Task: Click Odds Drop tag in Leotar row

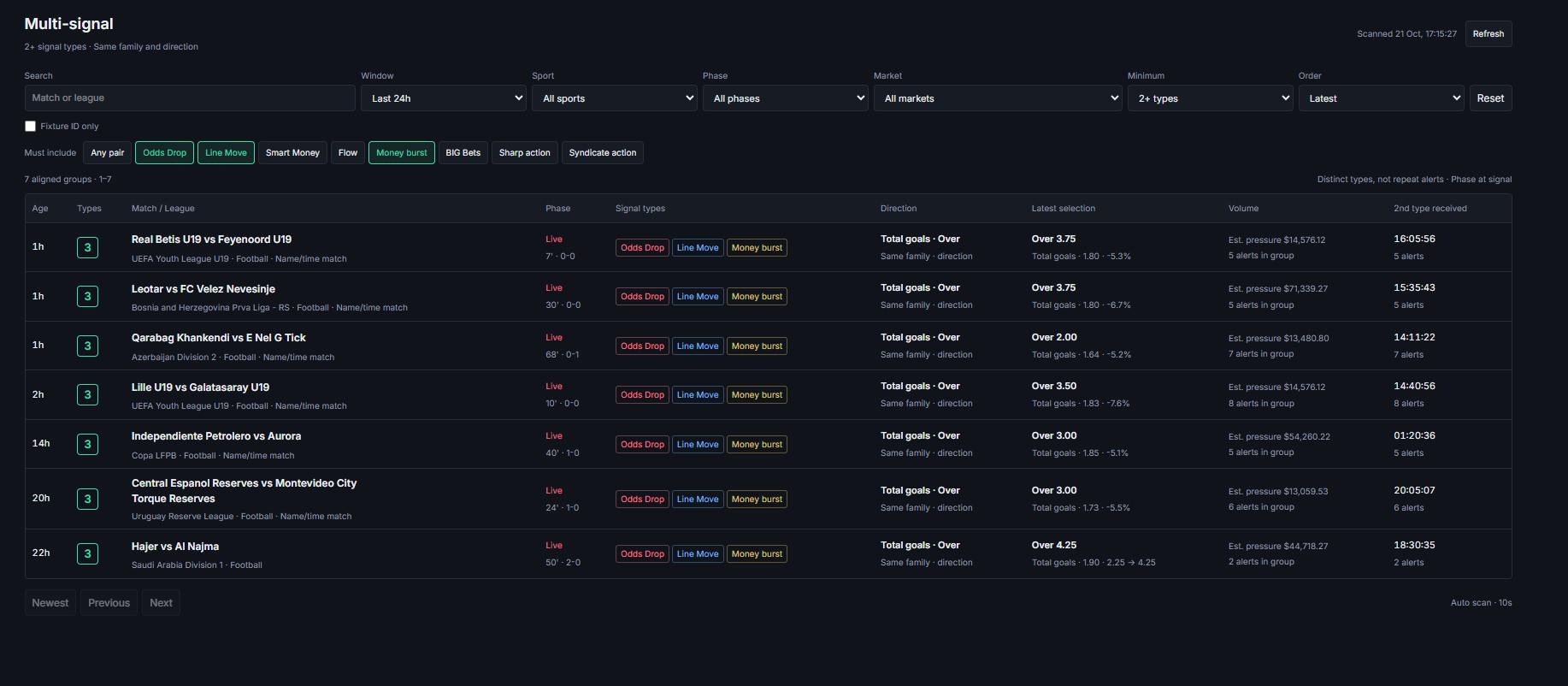Action: point(642,297)
